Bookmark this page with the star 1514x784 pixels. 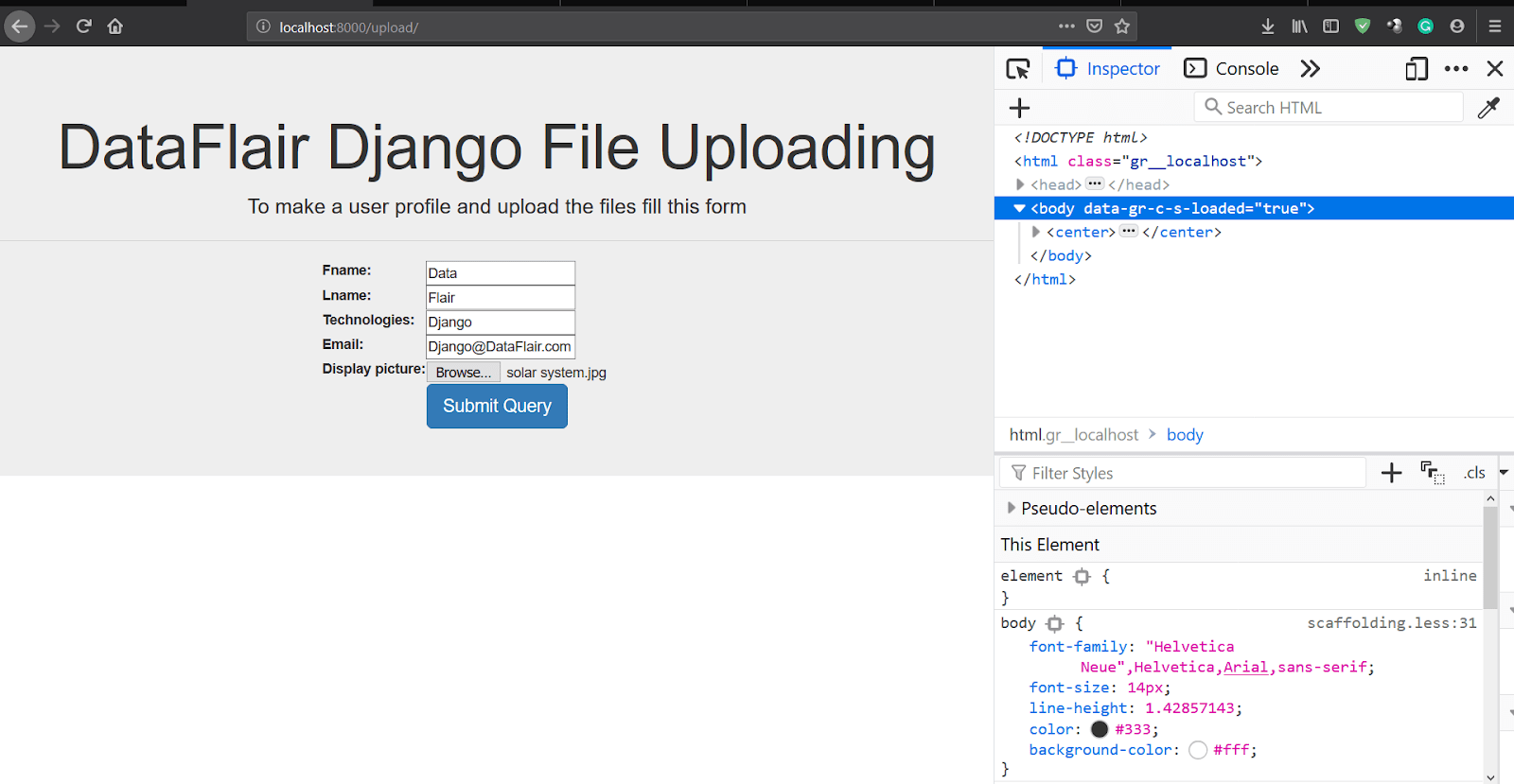pyautogui.click(x=1122, y=26)
